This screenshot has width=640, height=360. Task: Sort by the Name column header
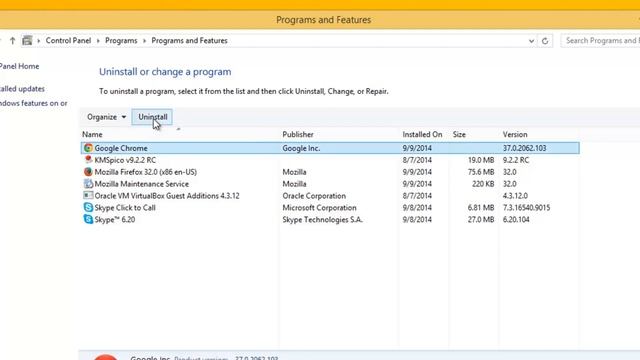point(92,134)
